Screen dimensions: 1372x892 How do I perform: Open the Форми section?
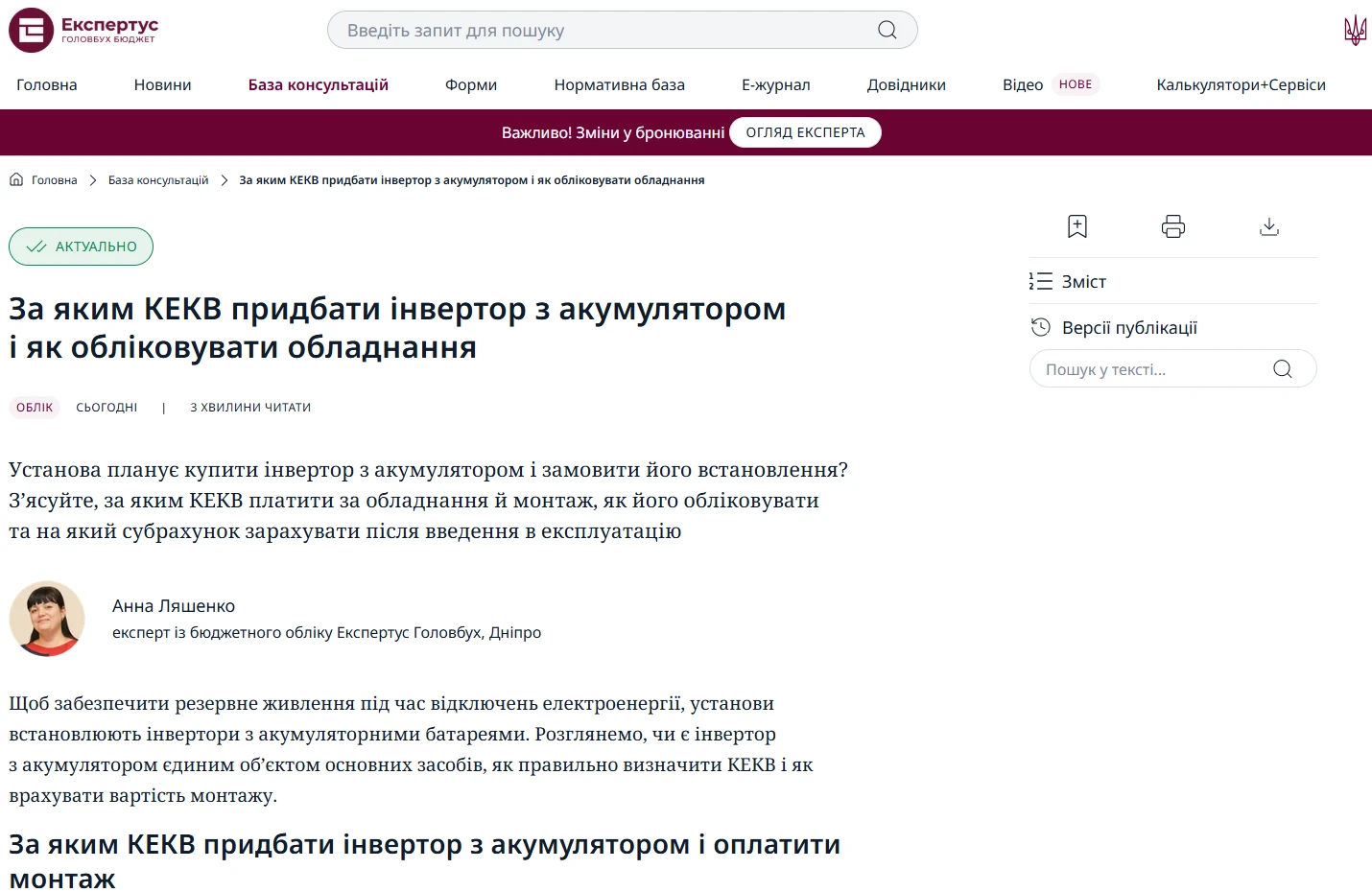(x=471, y=84)
